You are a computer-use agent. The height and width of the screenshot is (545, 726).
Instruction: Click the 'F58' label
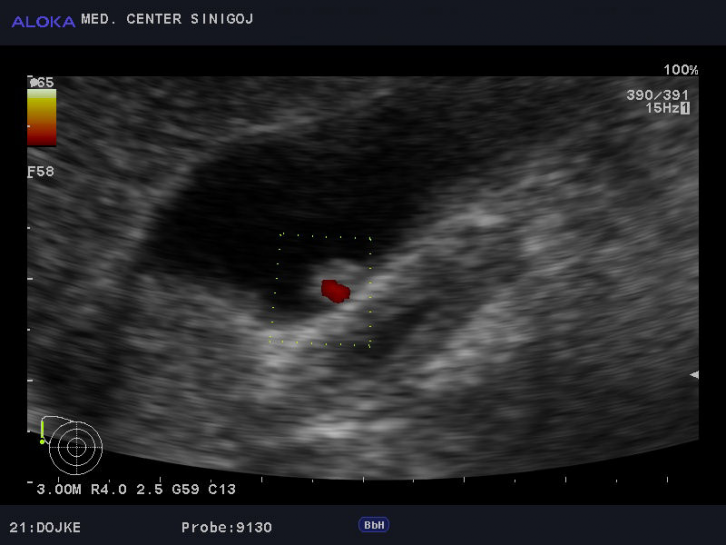point(41,171)
